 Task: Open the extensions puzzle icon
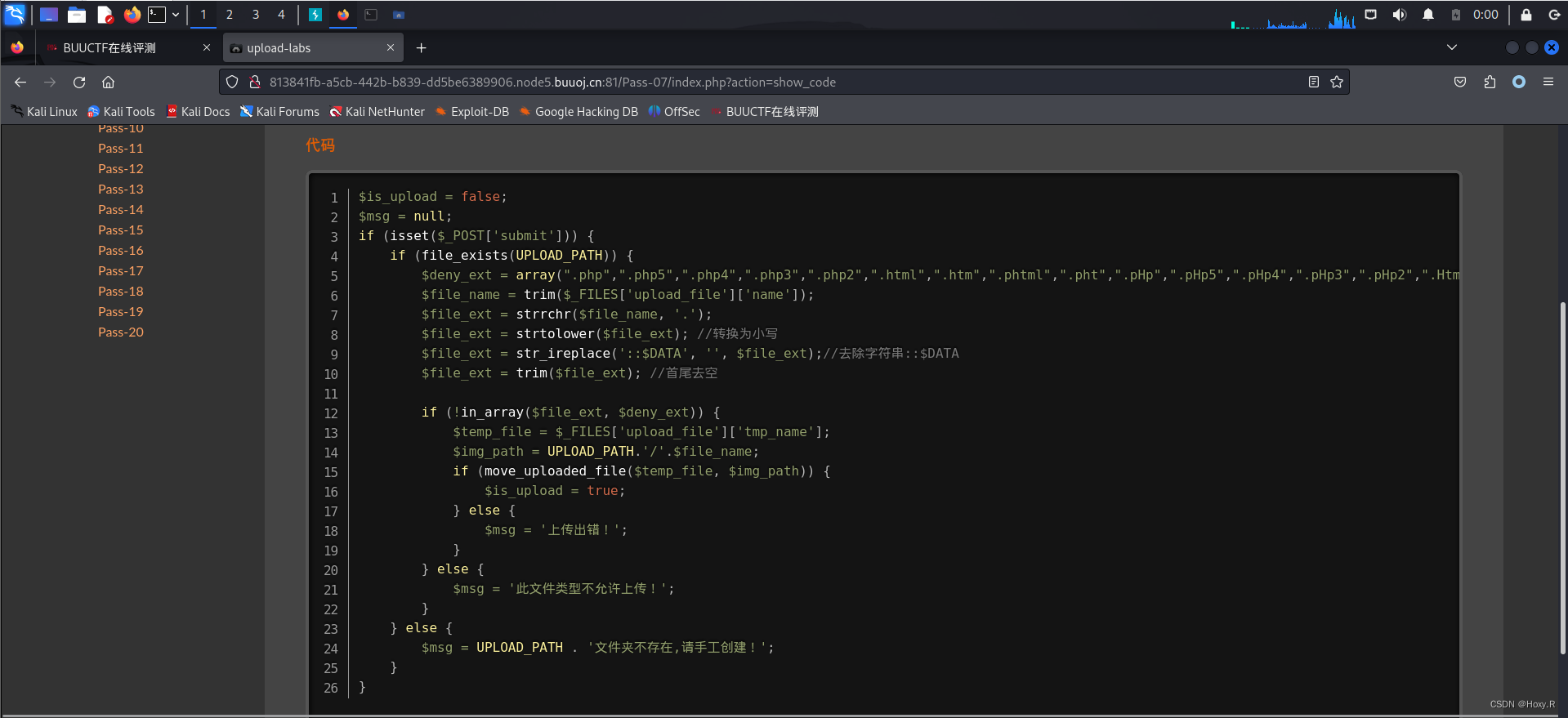pos(1490,82)
